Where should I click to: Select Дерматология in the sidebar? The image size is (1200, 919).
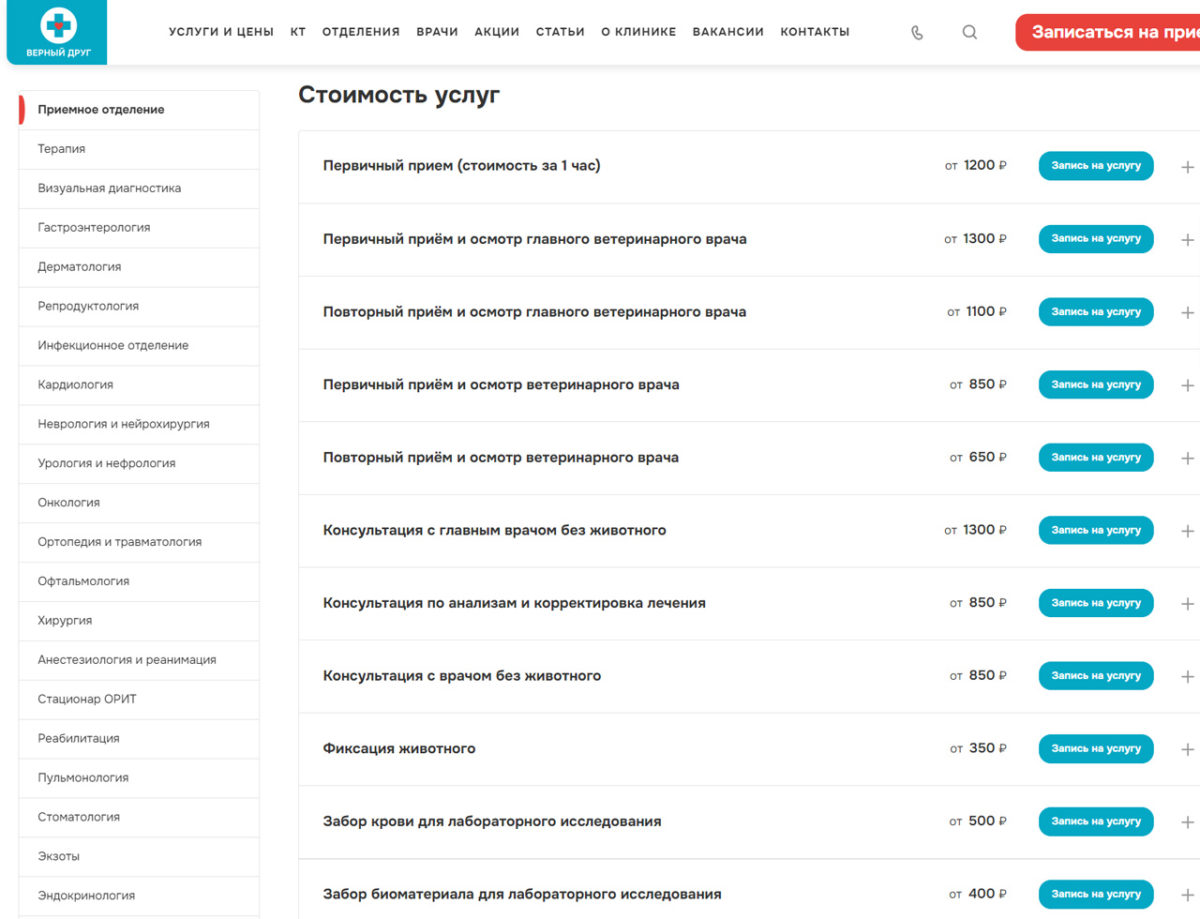pyautogui.click(x=139, y=267)
